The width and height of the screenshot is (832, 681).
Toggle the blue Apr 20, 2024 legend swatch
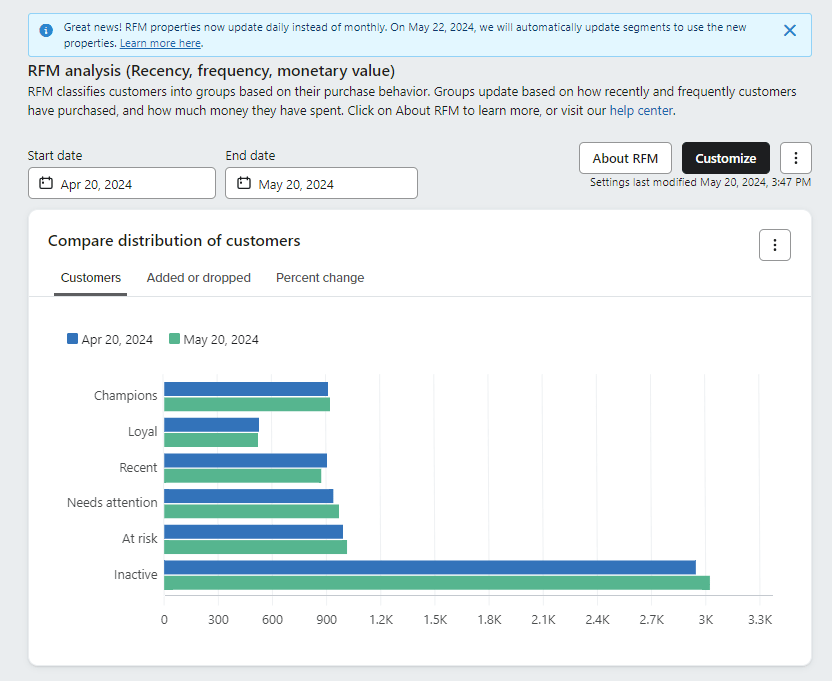point(72,339)
